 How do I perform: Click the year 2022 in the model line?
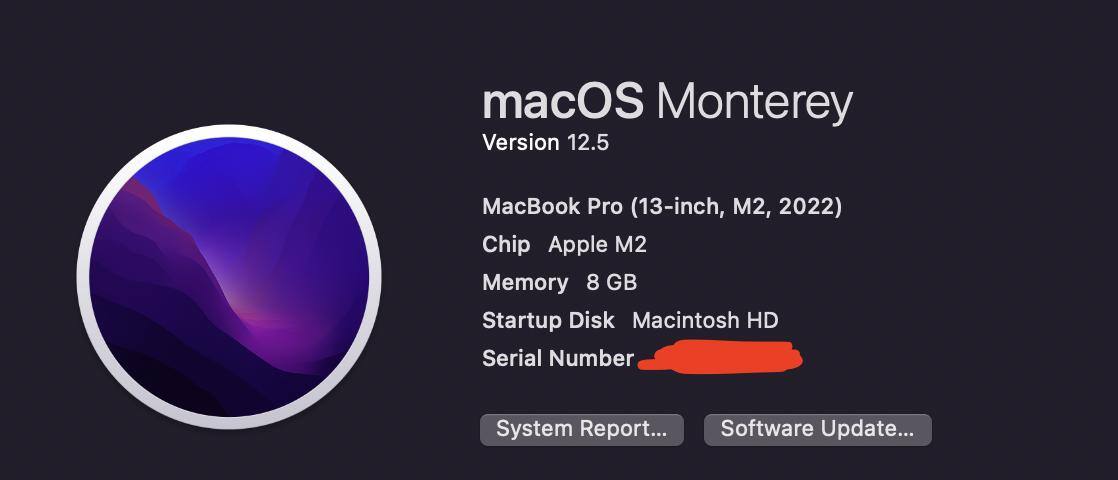[806, 207]
